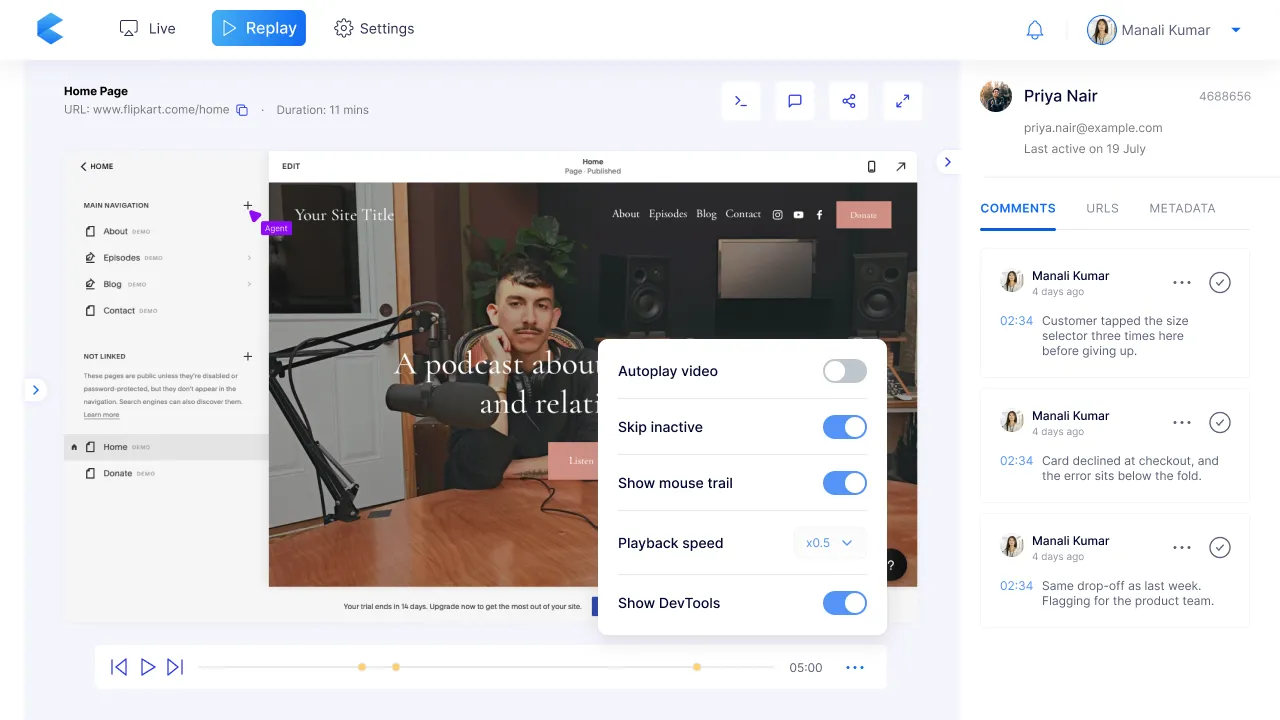Click Priya Nair's profile avatar
The image size is (1280, 720).
click(x=996, y=96)
